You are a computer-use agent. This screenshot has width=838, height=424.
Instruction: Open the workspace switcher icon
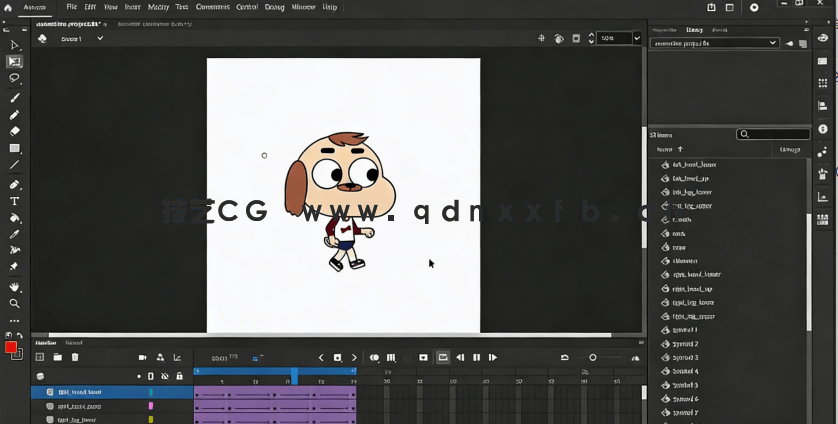(x=730, y=7)
